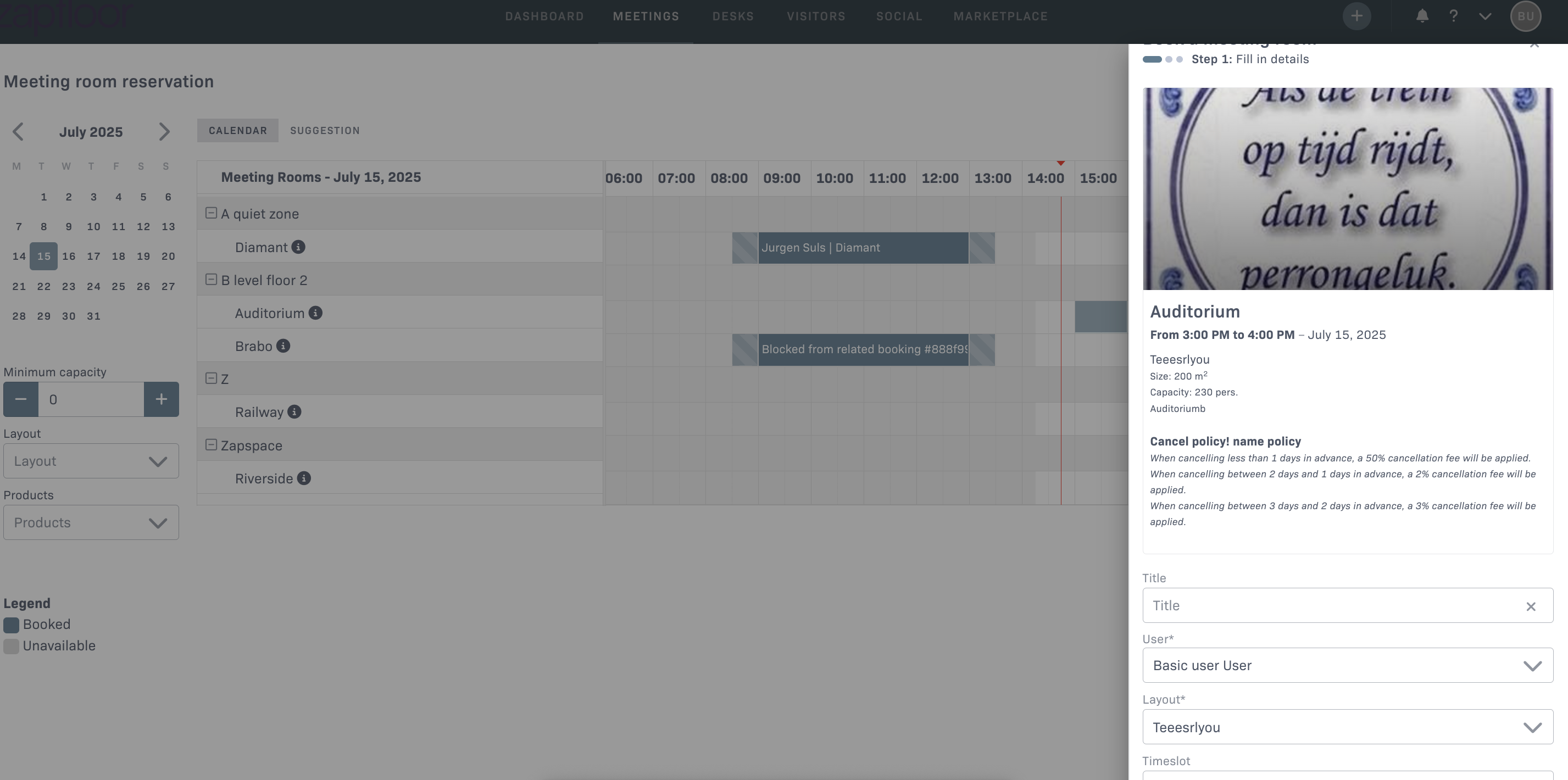Viewport: 1568px width, 780px height.
Task: Click the Diamant room name
Action: [x=261, y=247]
